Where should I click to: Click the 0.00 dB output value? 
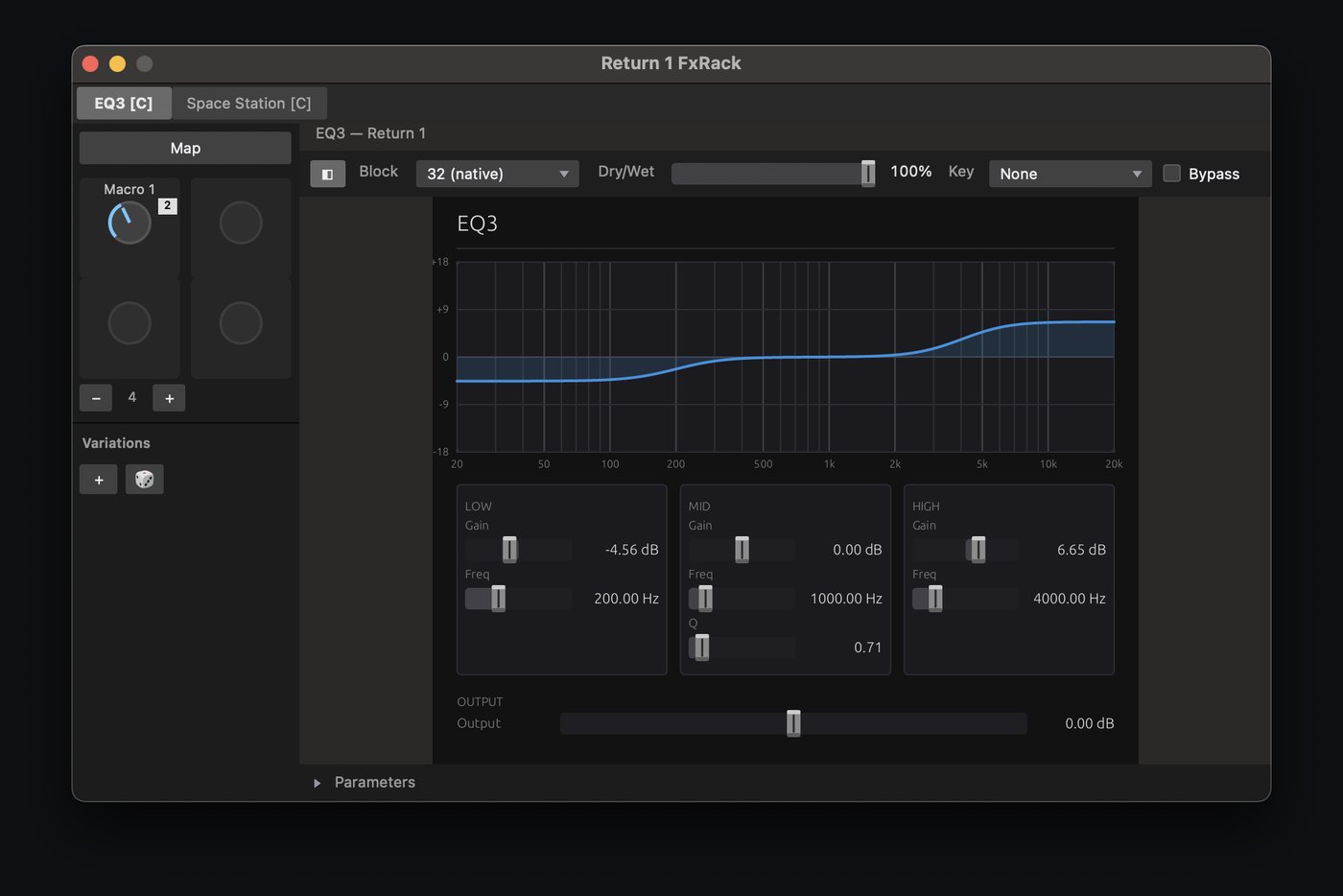tap(1090, 723)
